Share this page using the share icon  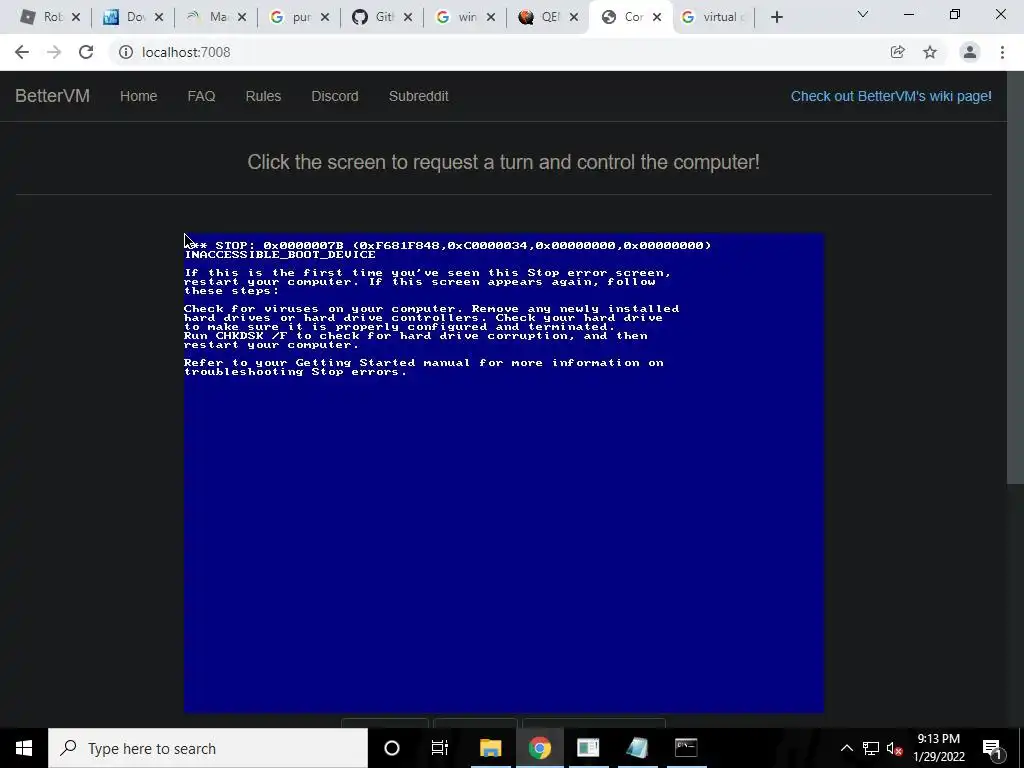897,52
